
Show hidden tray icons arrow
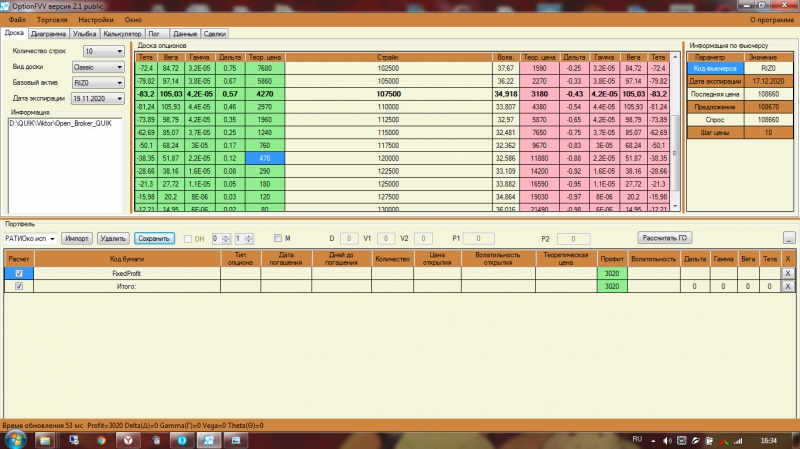coord(653,440)
